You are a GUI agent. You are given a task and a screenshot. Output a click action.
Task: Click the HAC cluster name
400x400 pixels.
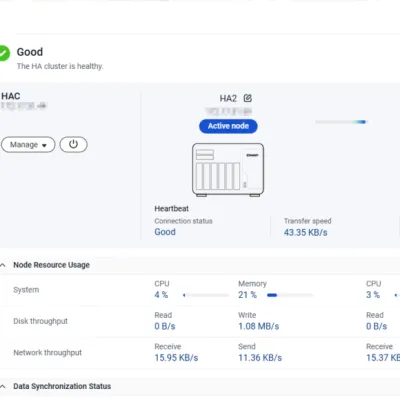click(11, 96)
